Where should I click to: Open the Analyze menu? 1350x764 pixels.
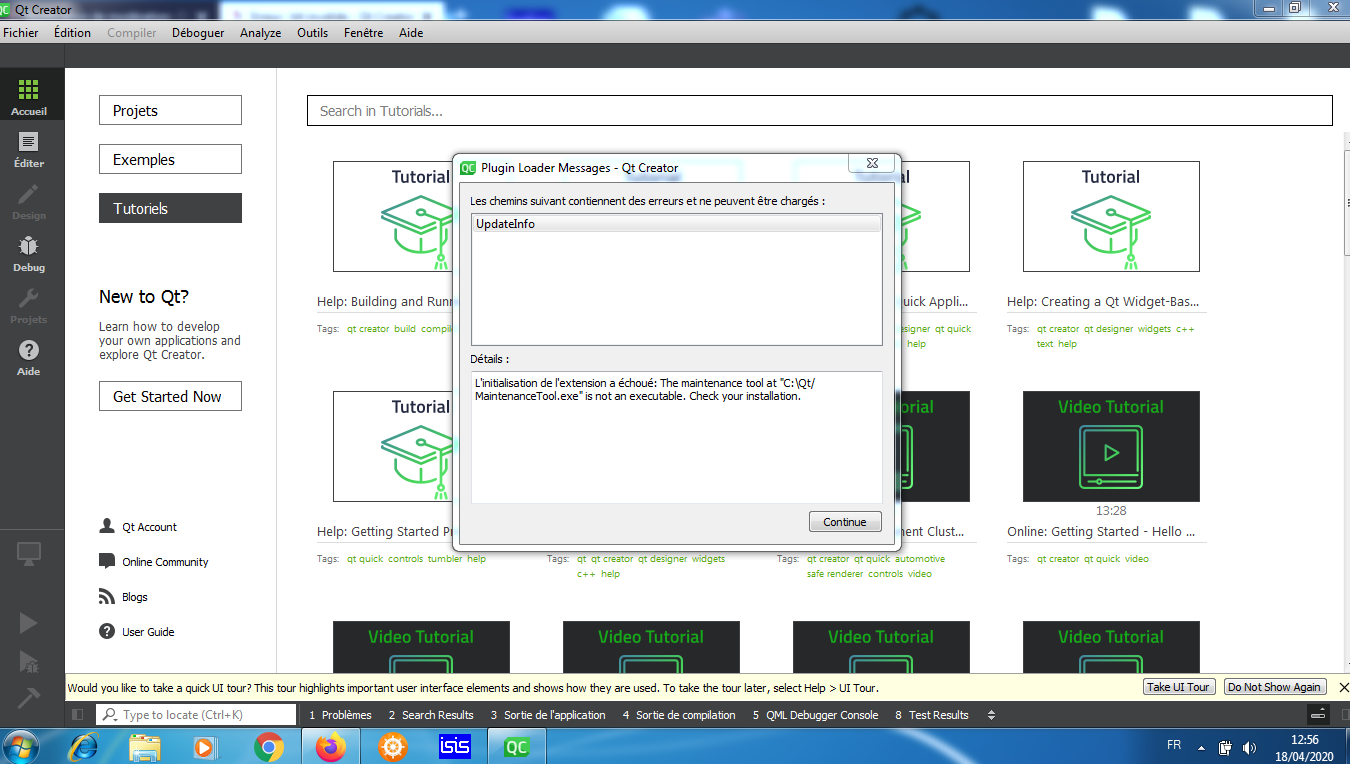pos(261,32)
